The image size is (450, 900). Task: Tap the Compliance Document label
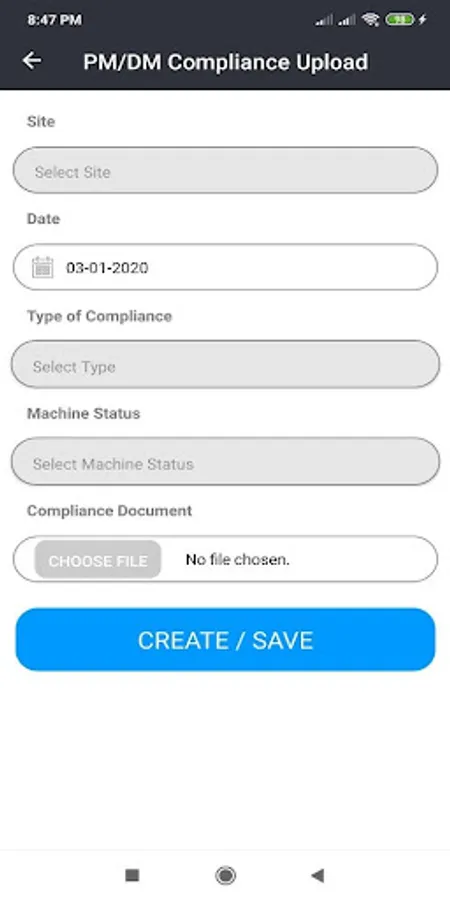109,511
